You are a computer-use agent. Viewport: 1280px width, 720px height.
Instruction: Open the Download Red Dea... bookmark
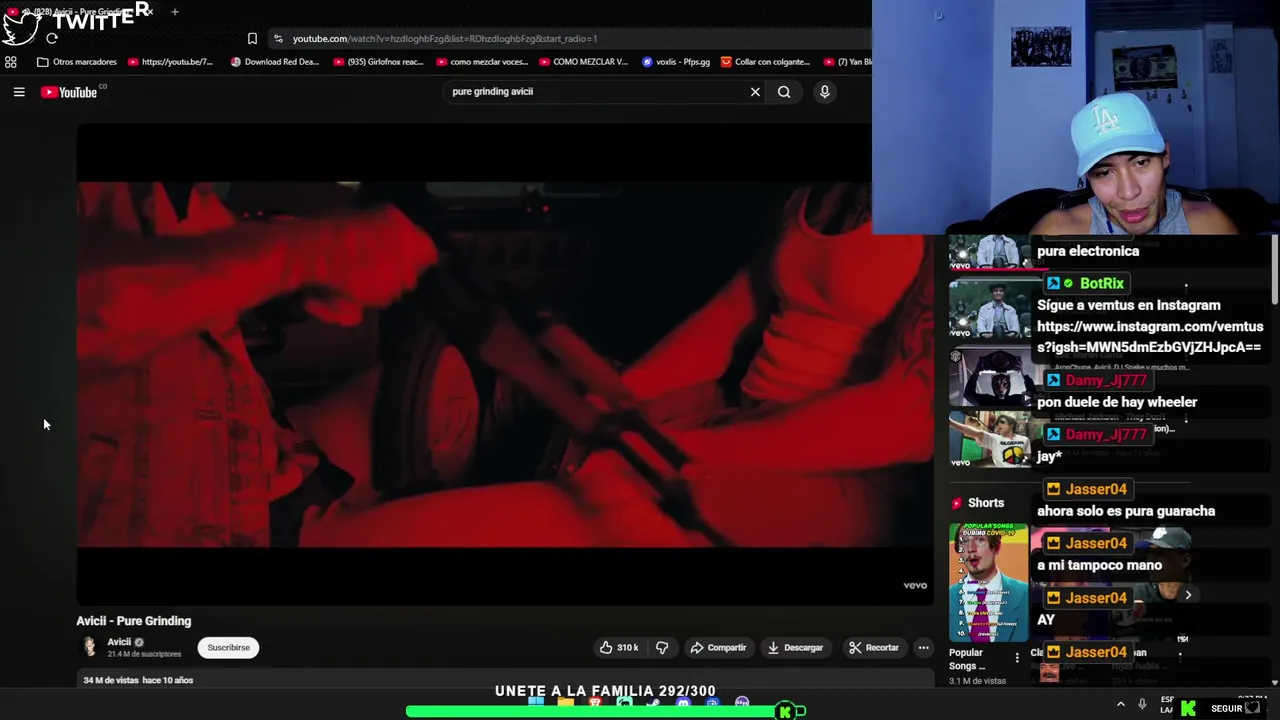(275, 62)
